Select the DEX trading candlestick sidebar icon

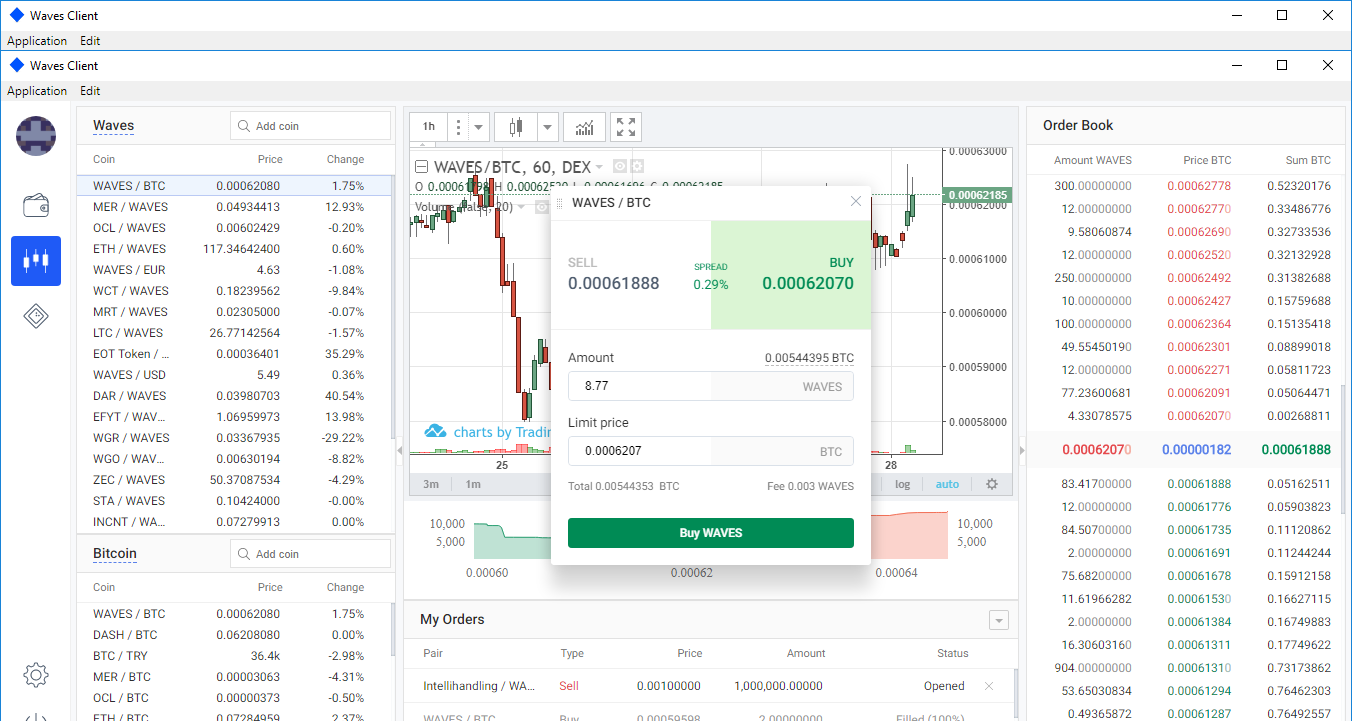coord(36,261)
